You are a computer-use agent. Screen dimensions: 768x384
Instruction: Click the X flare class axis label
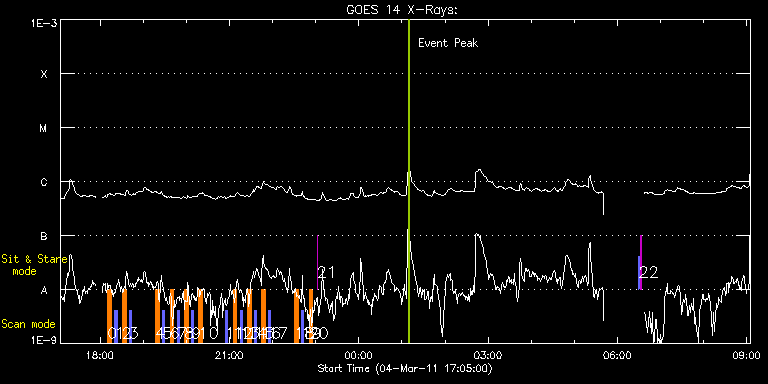pos(44,74)
